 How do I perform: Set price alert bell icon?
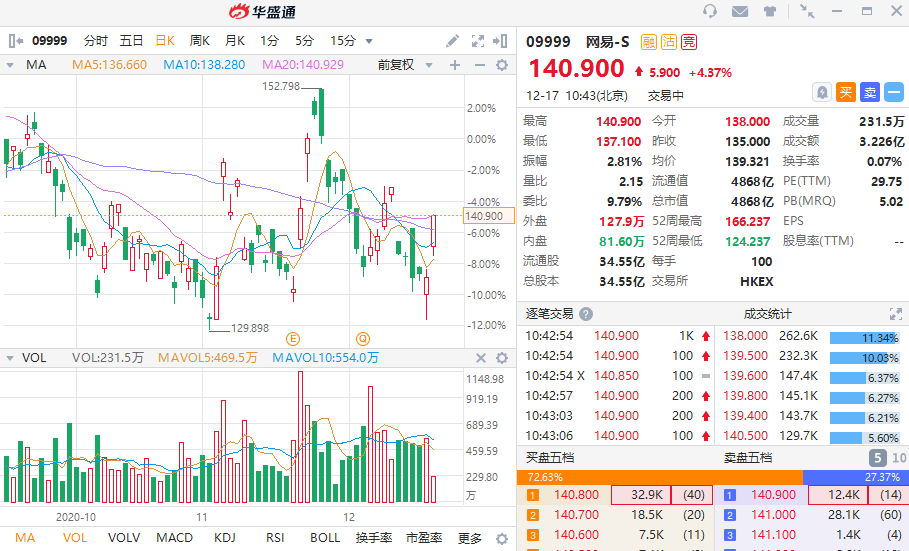[x=822, y=92]
